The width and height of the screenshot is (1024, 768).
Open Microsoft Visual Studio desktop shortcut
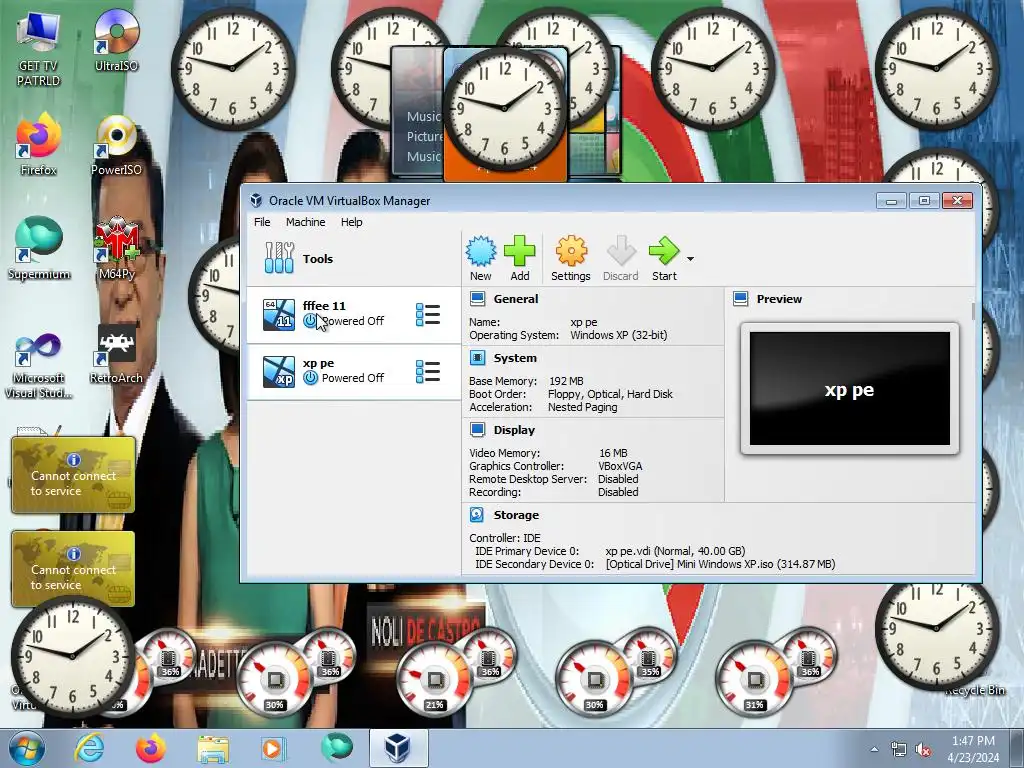[39, 366]
